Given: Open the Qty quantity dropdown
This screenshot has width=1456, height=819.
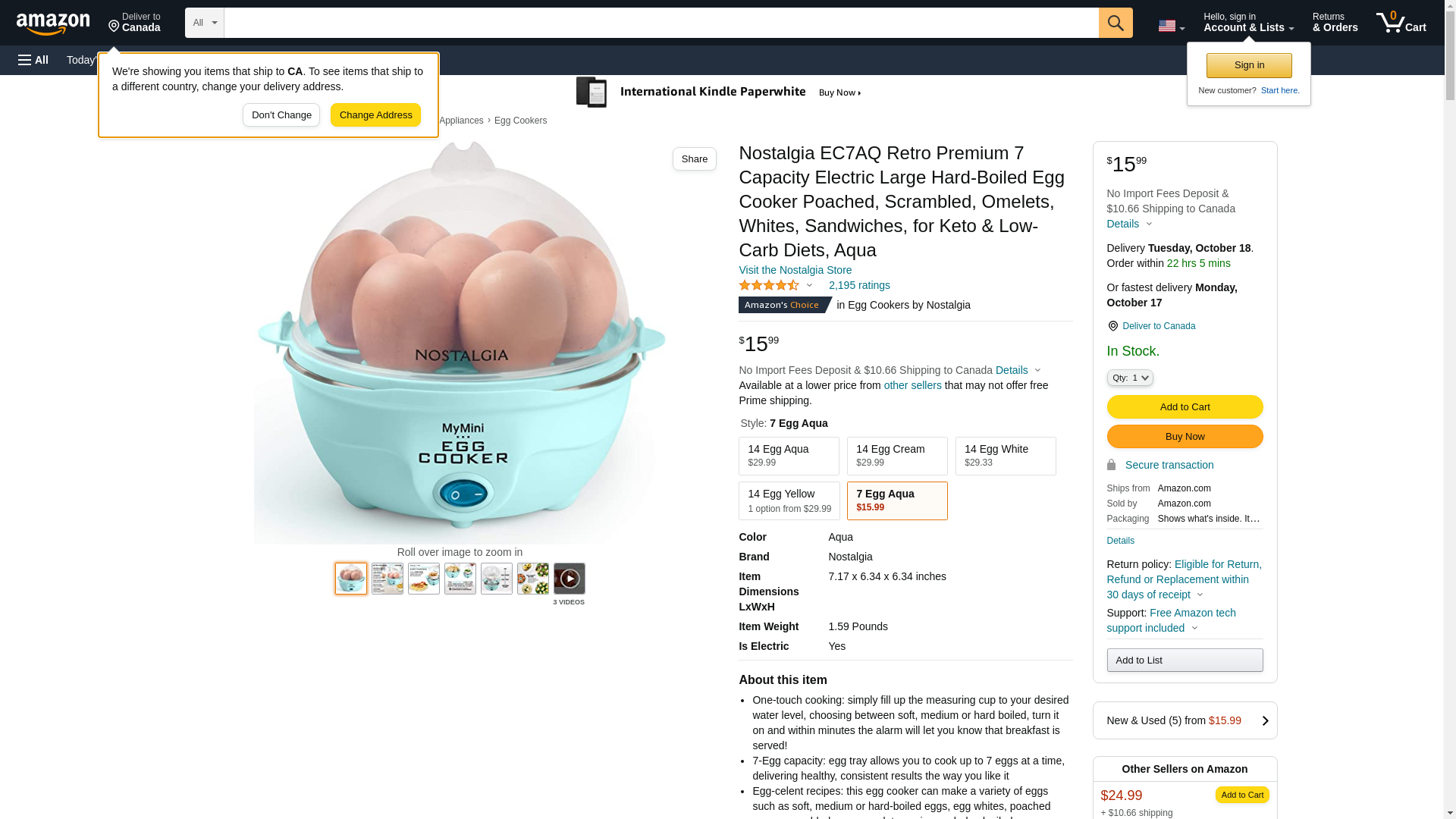Looking at the screenshot, I should [x=1129, y=378].
